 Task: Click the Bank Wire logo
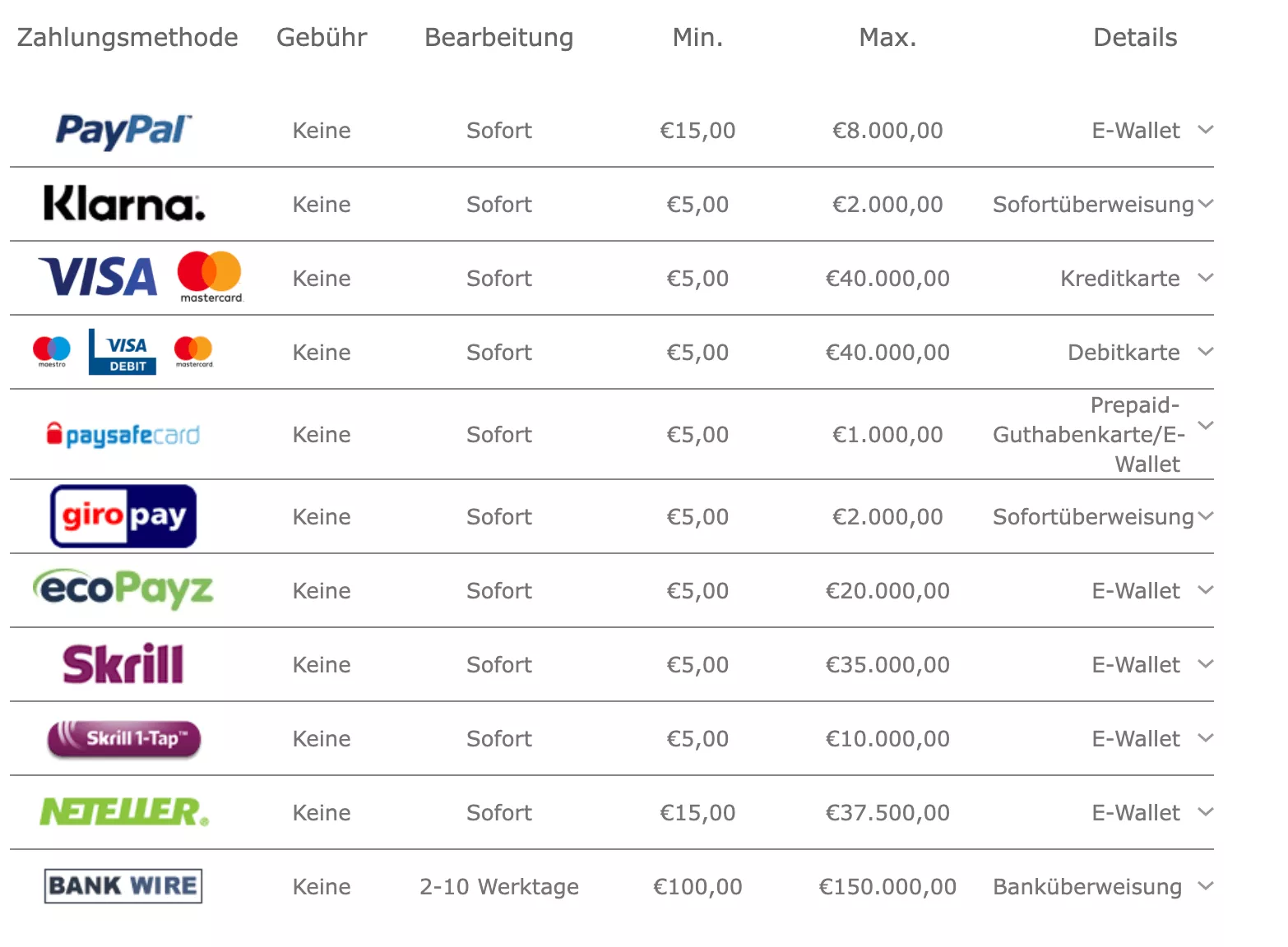tap(123, 885)
